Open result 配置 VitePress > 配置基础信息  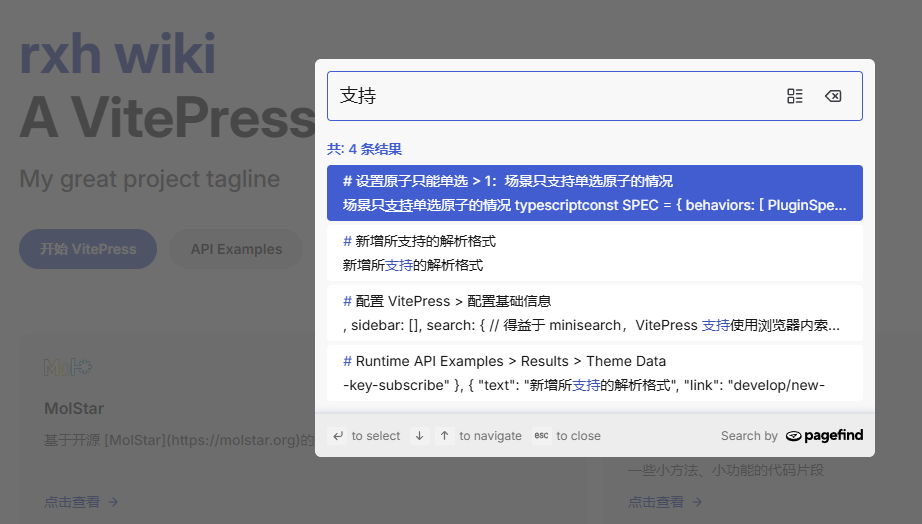(594, 313)
